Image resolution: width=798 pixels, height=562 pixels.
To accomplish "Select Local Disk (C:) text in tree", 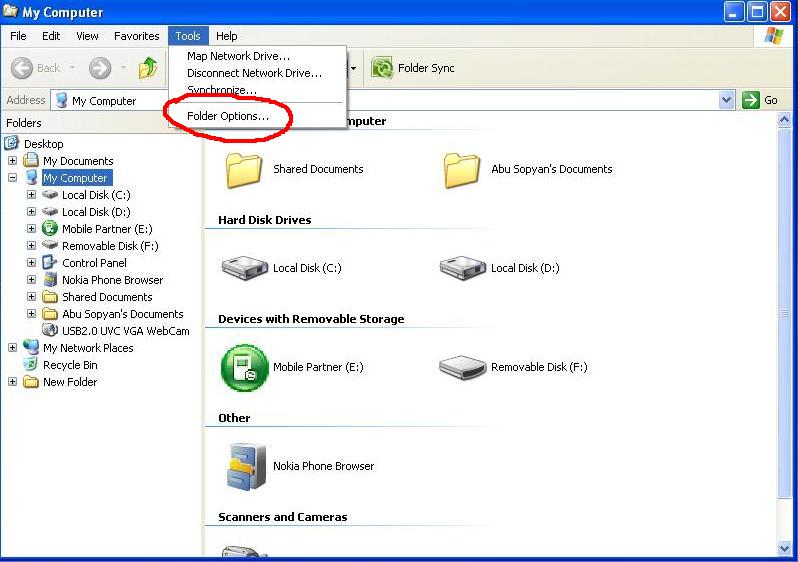I will coord(96,195).
